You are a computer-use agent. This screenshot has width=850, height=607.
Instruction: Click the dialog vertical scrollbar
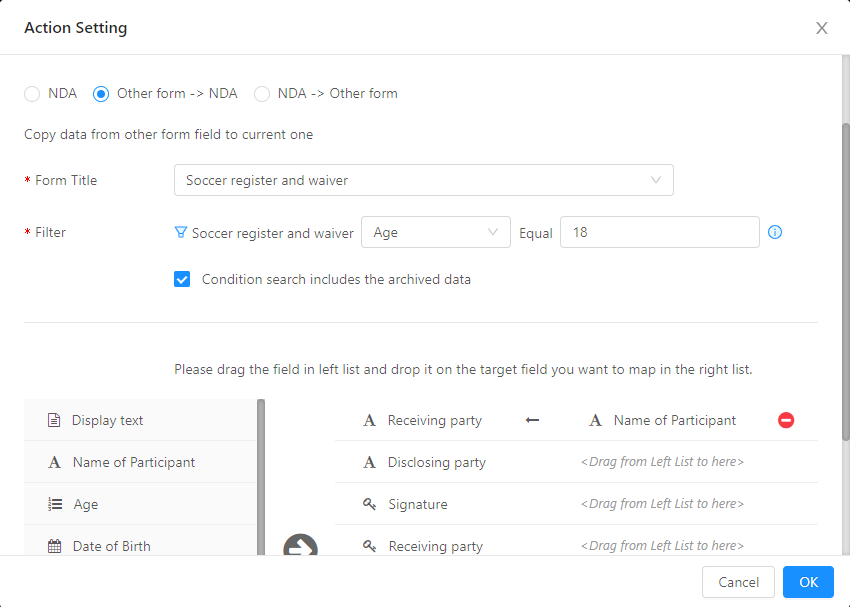coord(846,282)
